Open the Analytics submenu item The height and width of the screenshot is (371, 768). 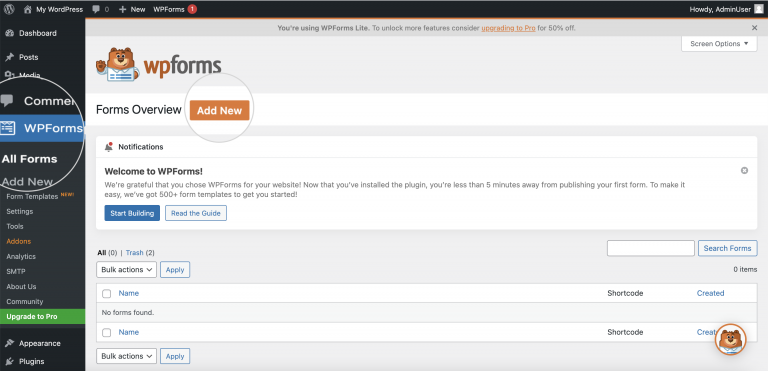click(x=21, y=256)
